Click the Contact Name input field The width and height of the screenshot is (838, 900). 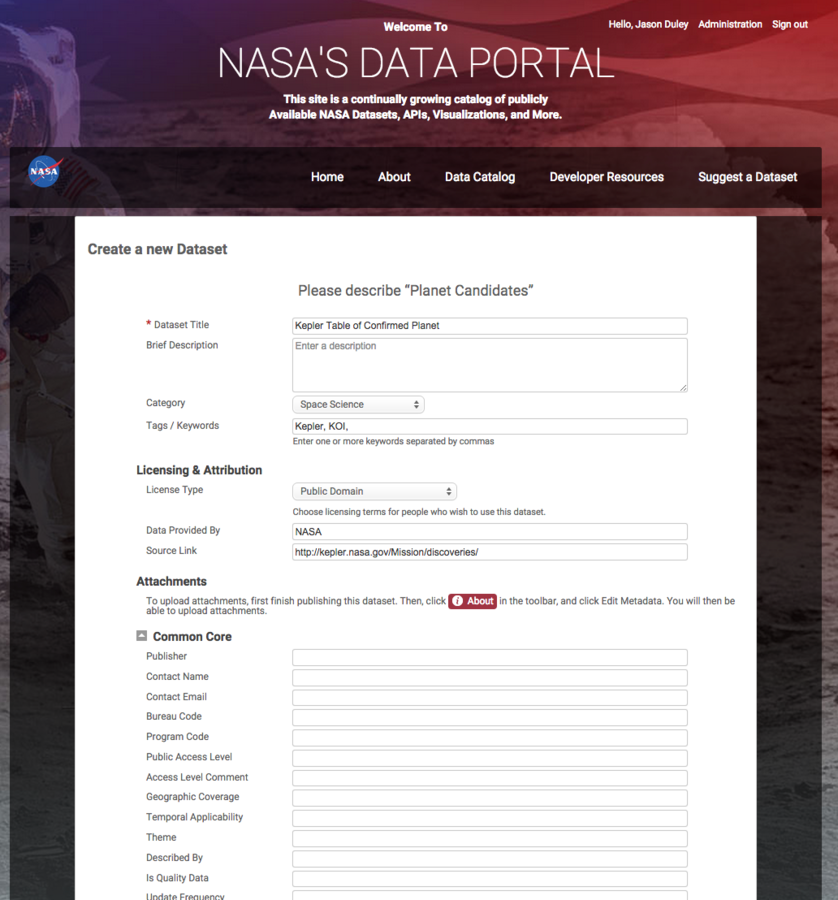coord(490,678)
